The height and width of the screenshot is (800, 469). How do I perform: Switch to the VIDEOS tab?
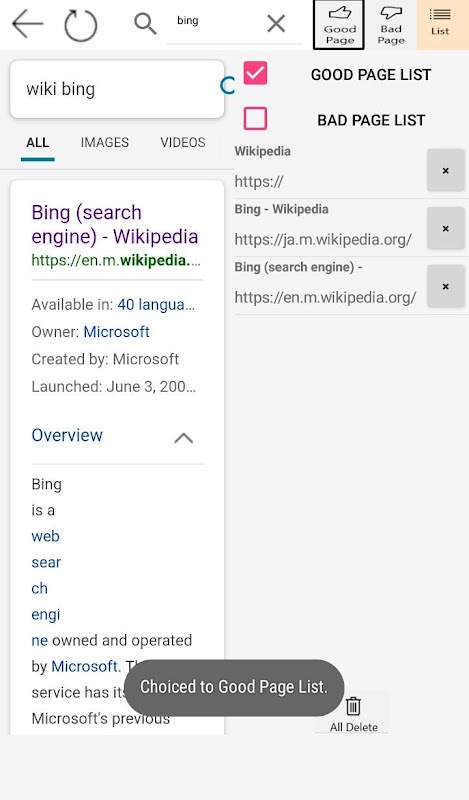183,142
